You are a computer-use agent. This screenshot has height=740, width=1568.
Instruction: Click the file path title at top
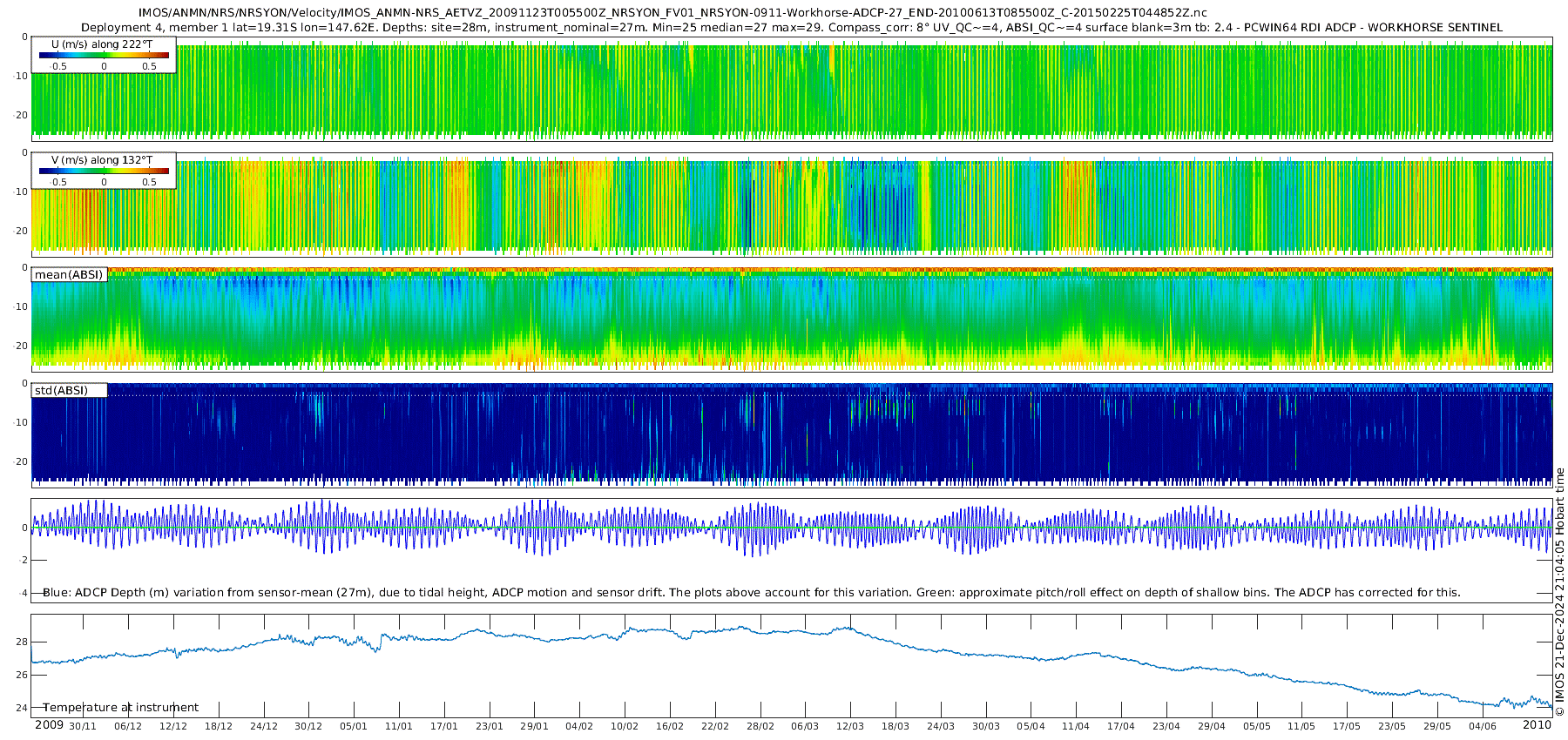click(x=672, y=12)
